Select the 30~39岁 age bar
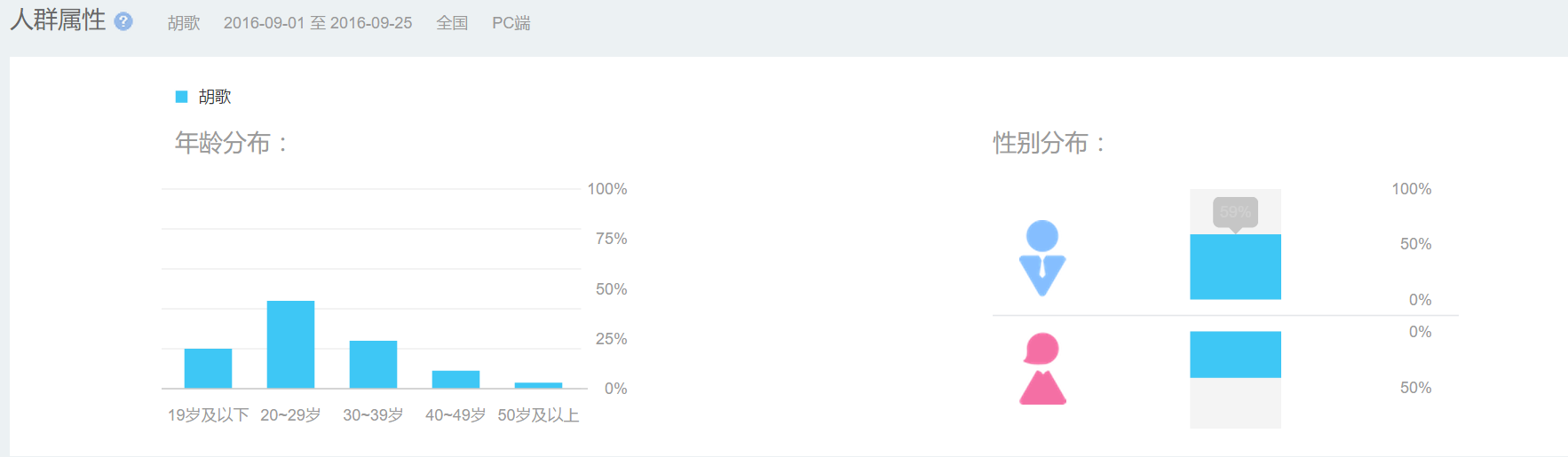 tap(373, 365)
